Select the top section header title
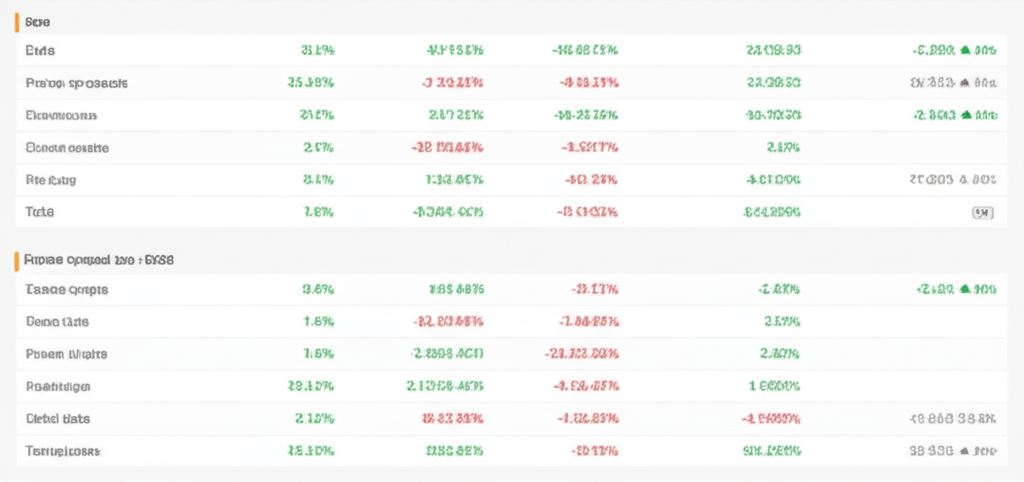 [x=38, y=21]
